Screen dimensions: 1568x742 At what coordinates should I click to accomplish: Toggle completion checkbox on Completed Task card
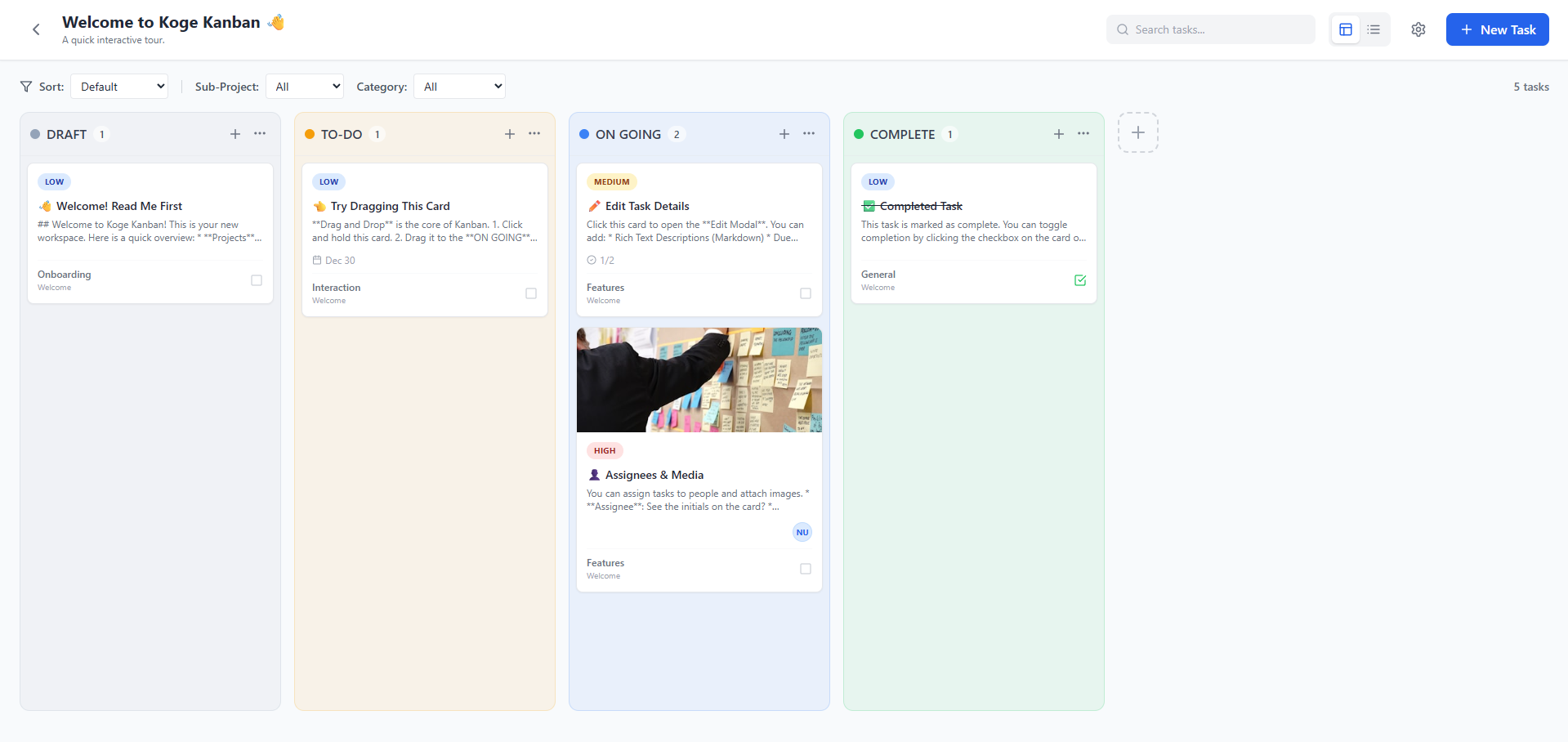[x=1079, y=280]
